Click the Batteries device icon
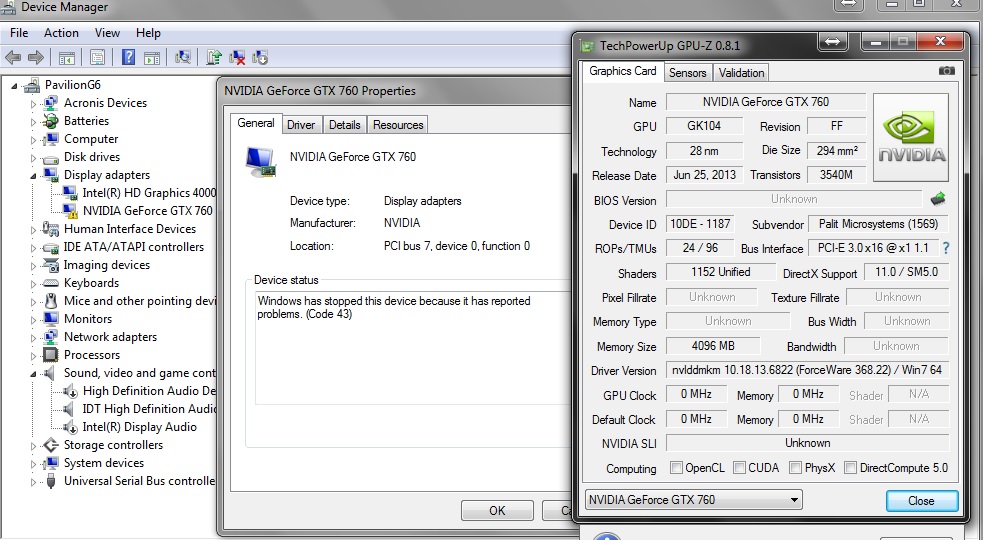 pos(51,121)
